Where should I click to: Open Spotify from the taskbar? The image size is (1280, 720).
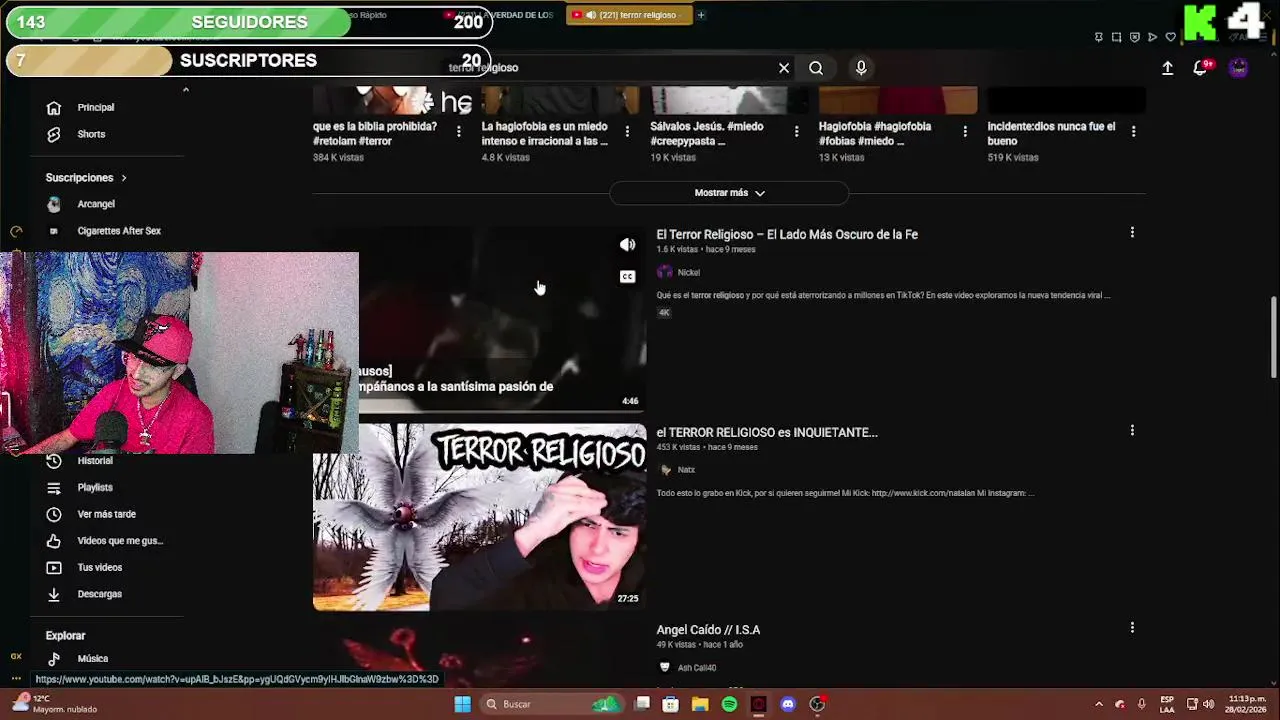coord(729,704)
